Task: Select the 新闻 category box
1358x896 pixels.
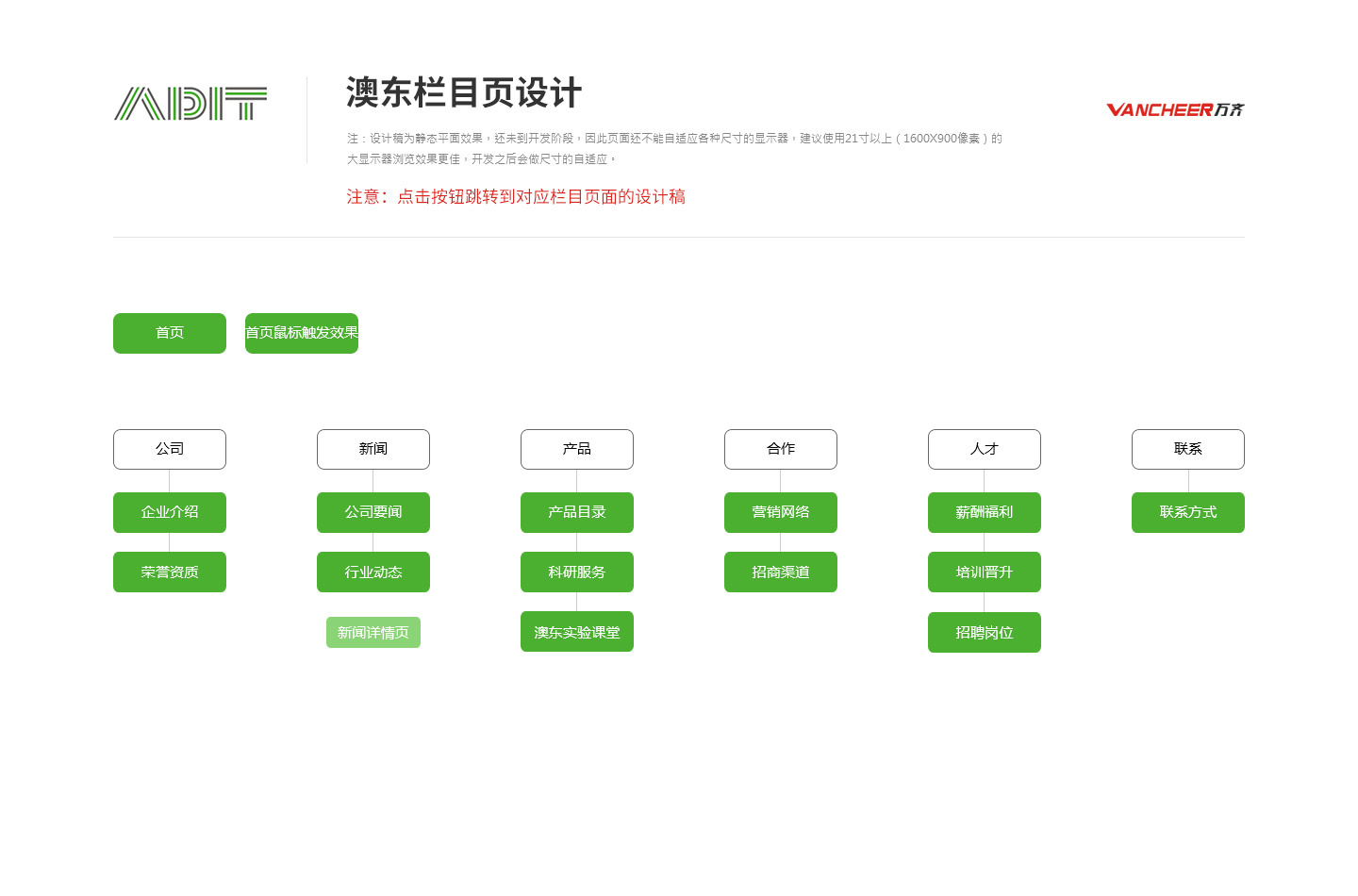Action: click(373, 449)
